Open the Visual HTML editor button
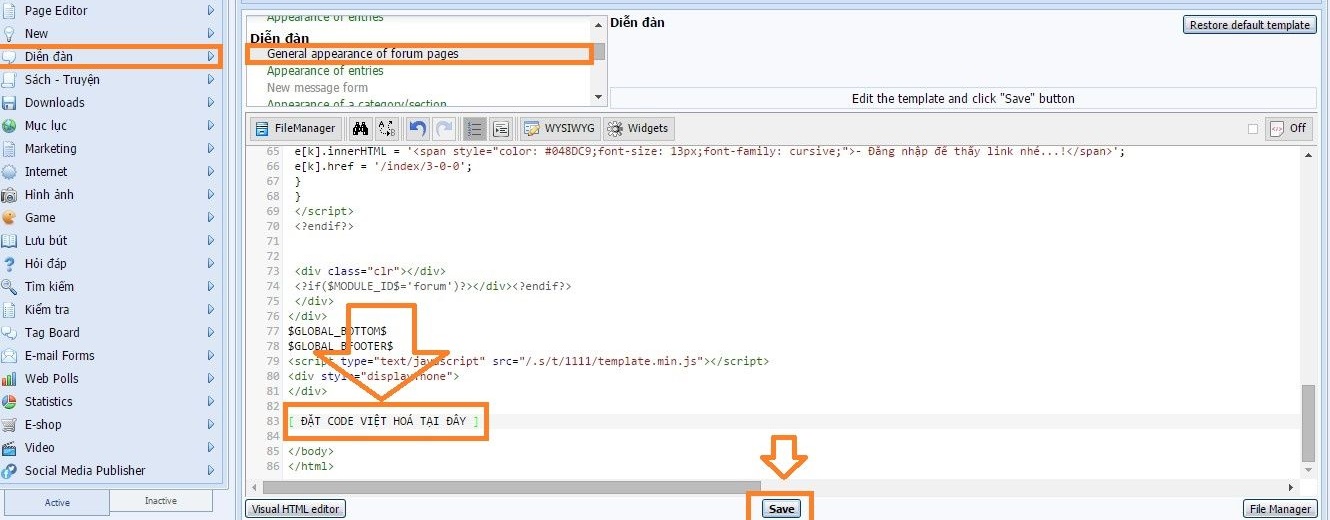 (296, 509)
